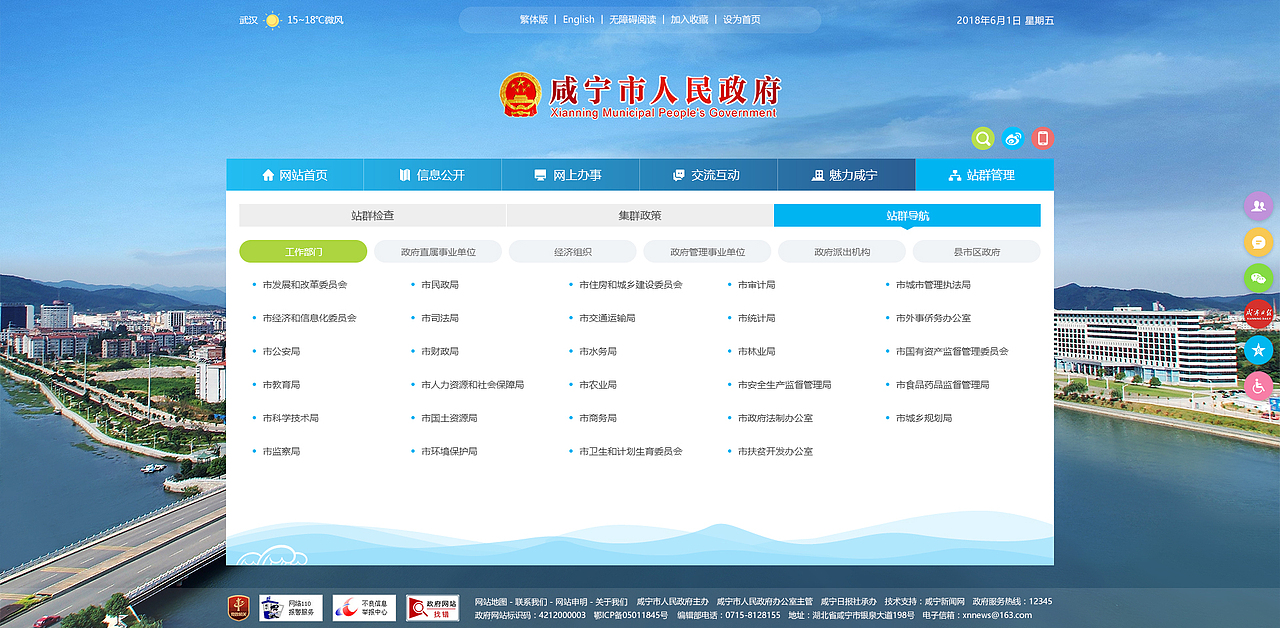Go to 网站首页 nav tab
The image size is (1280, 628).
click(295, 175)
